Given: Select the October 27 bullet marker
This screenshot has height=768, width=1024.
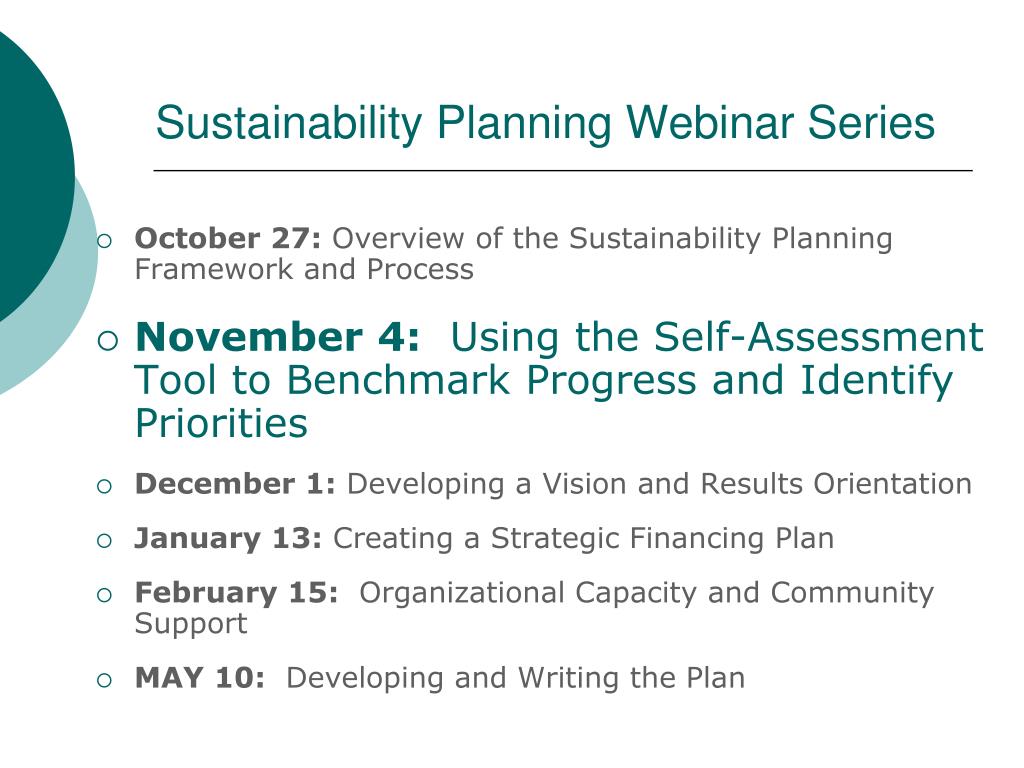Looking at the screenshot, I should coord(104,241).
